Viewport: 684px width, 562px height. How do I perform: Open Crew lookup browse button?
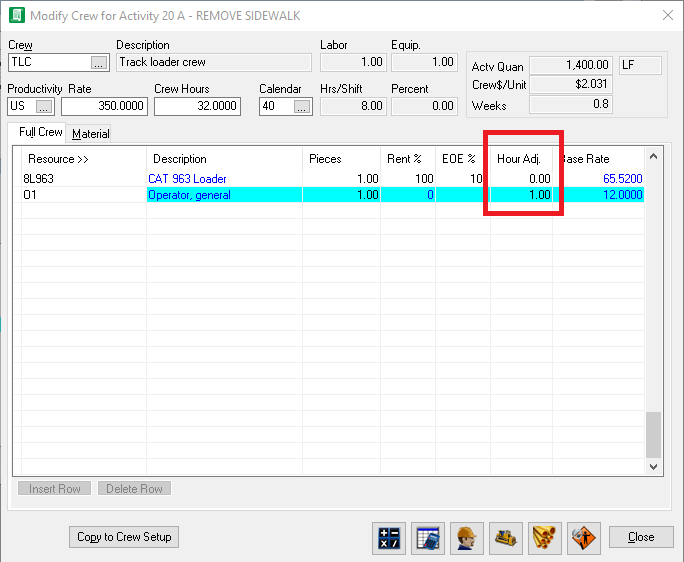pos(97,62)
